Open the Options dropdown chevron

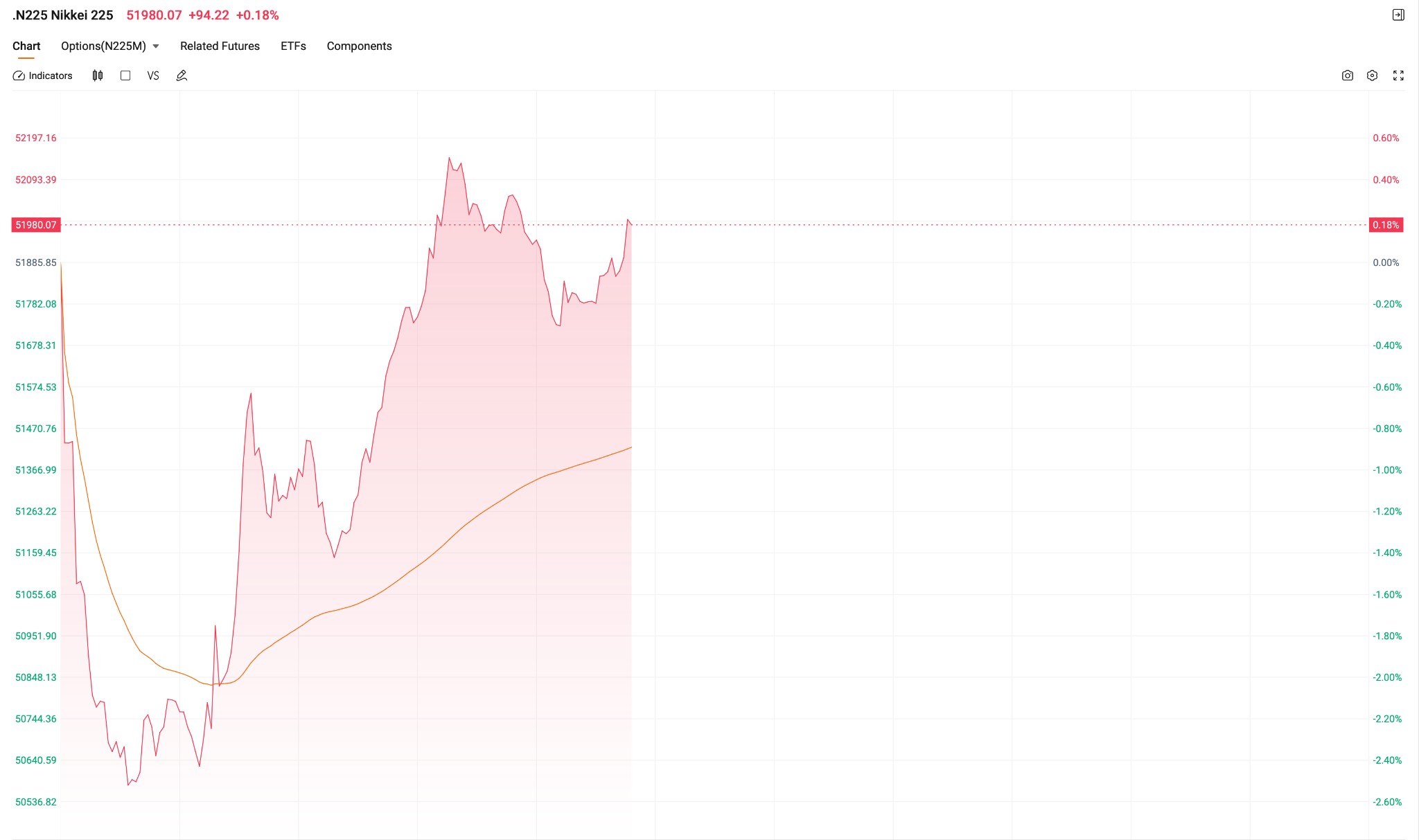155,46
